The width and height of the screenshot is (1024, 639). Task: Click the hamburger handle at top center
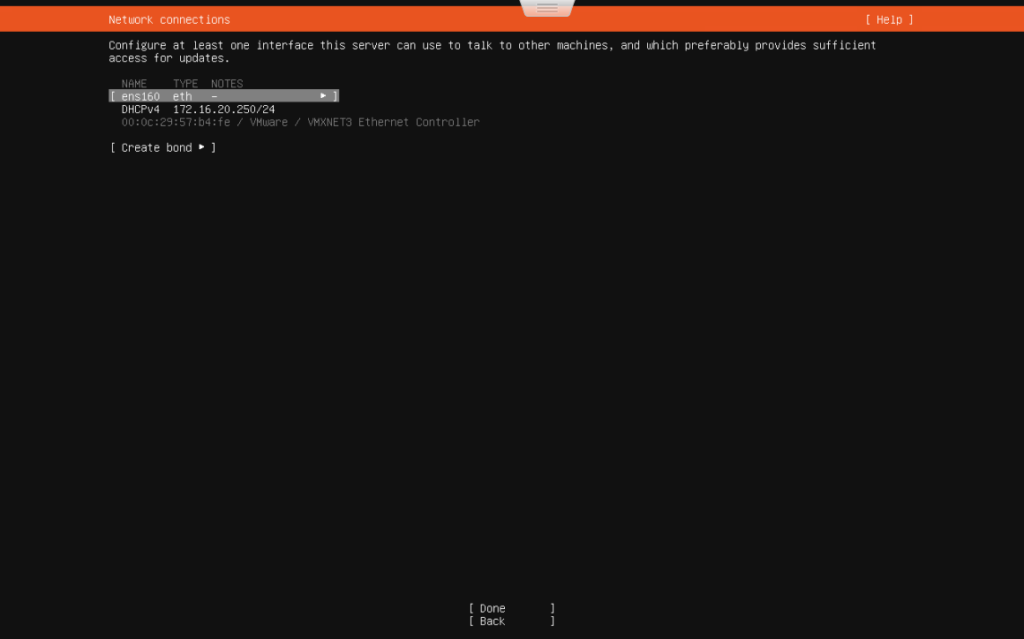click(546, 7)
